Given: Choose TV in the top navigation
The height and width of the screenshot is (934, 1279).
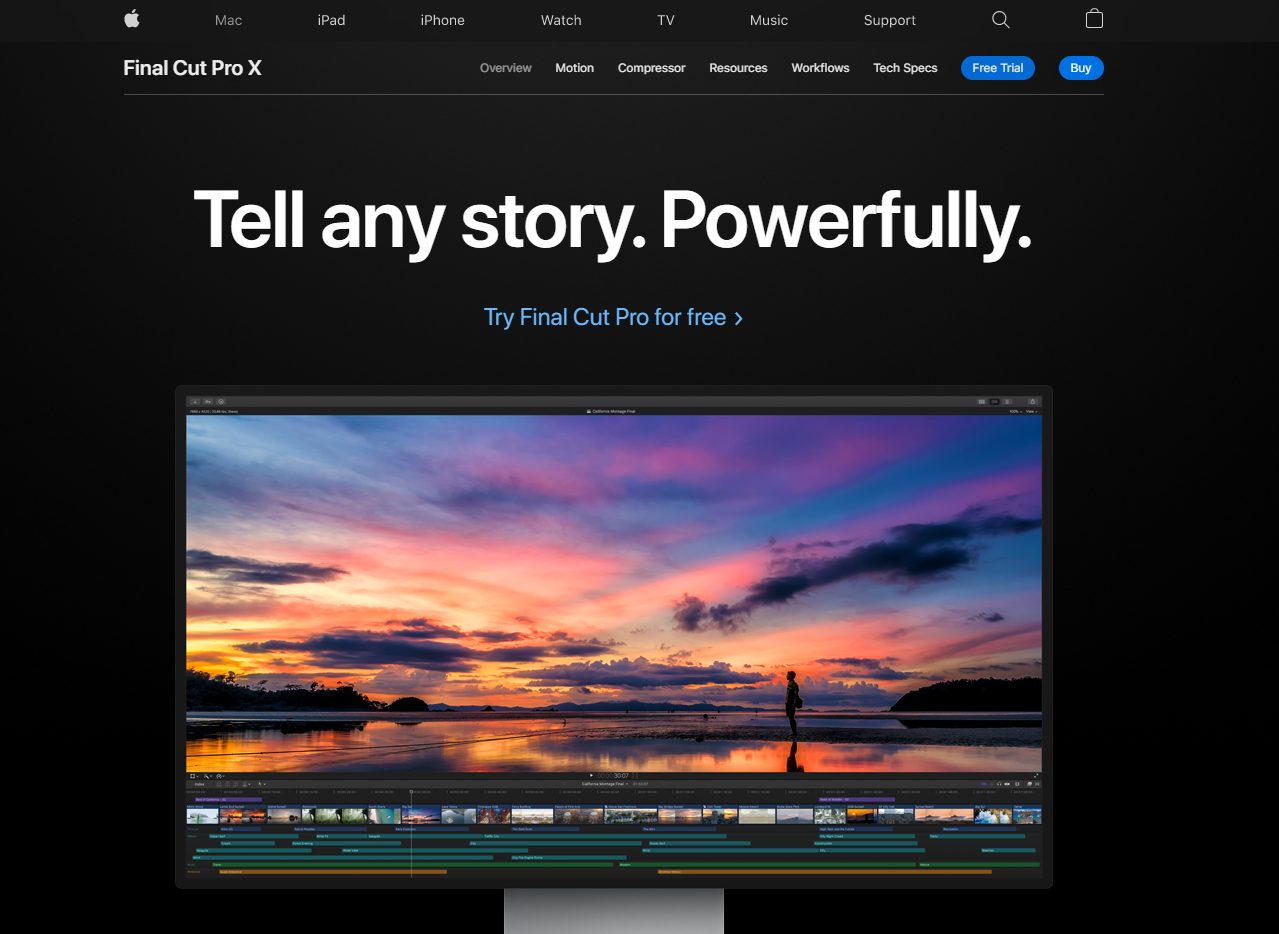Looking at the screenshot, I should click(666, 20).
